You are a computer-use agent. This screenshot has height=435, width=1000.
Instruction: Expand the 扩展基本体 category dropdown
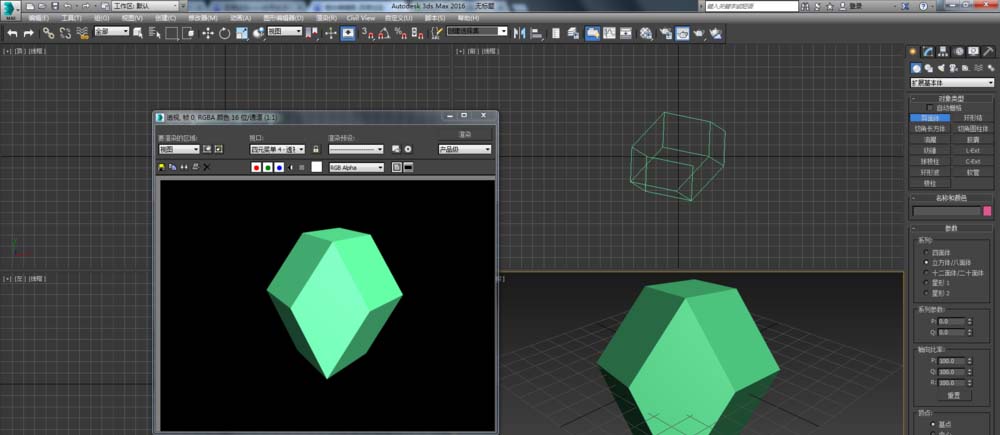point(951,83)
